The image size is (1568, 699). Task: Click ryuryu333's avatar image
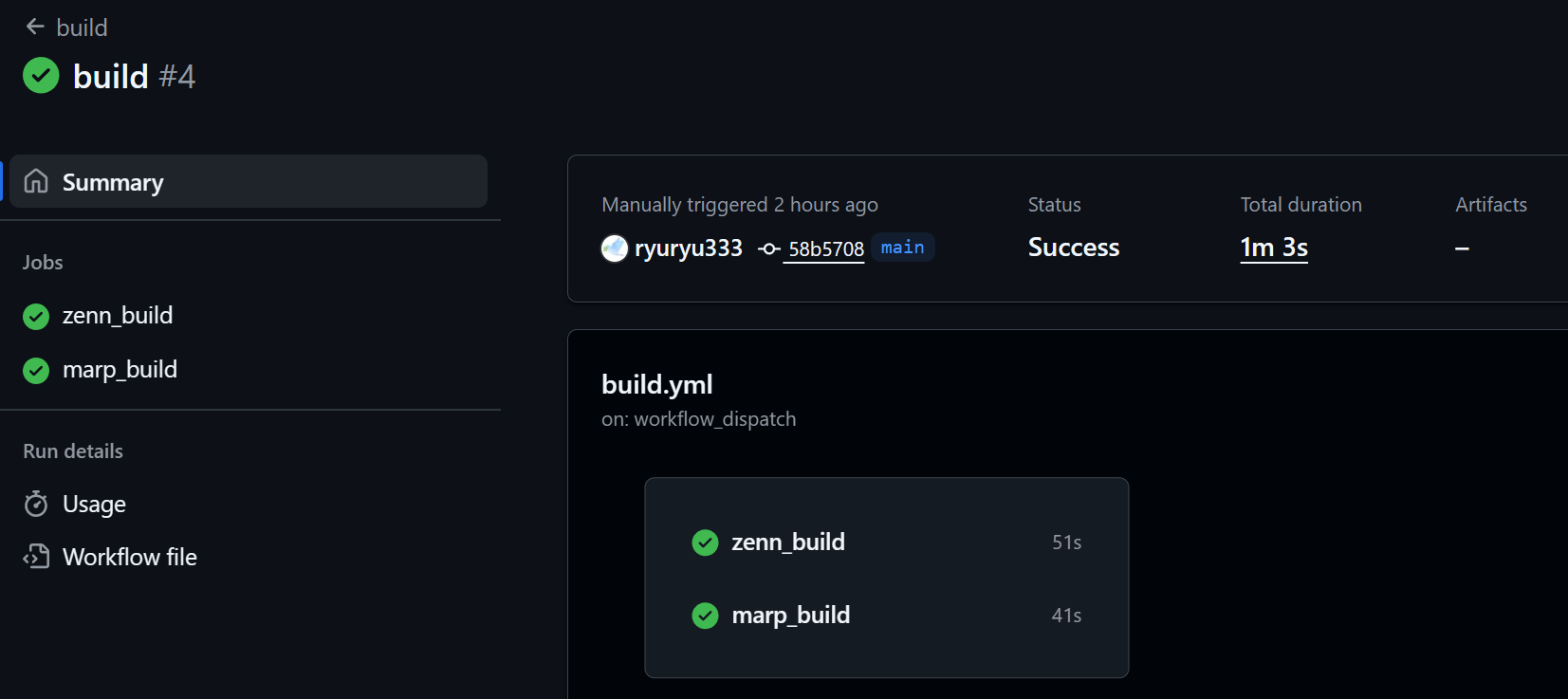click(615, 248)
